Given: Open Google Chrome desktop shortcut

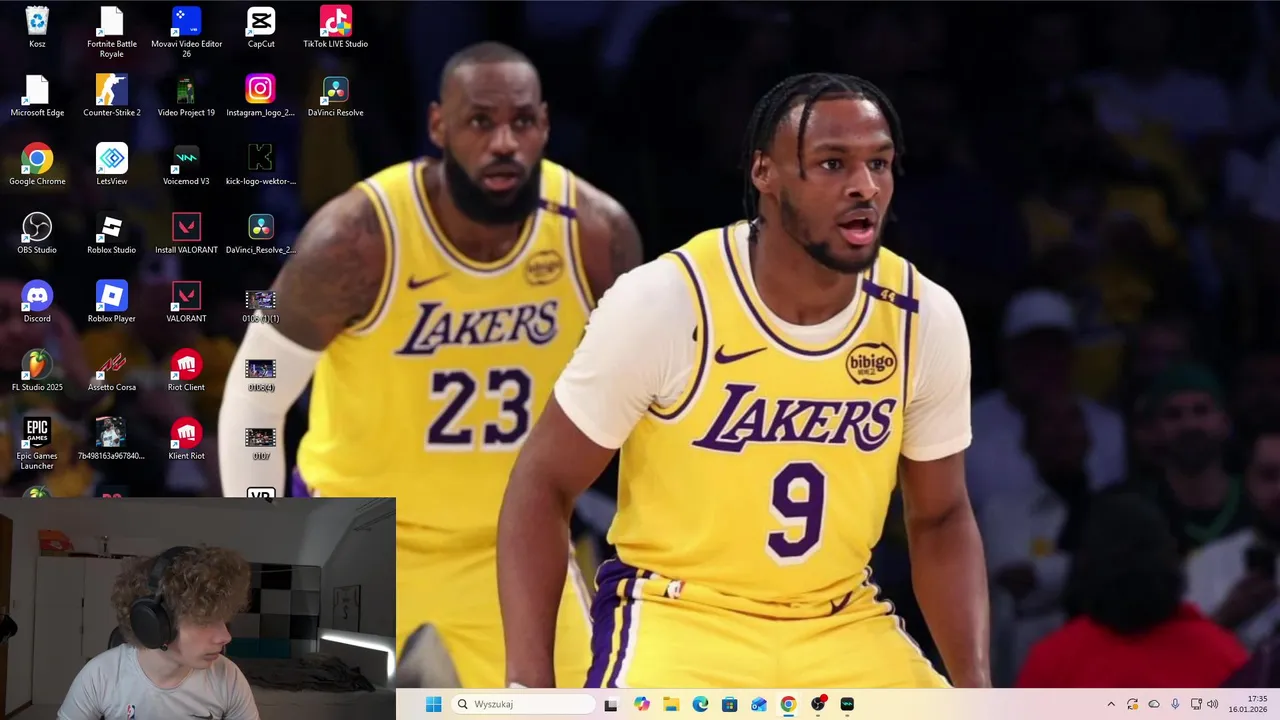Looking at the screenshot, I should click(x=37, y=165).
